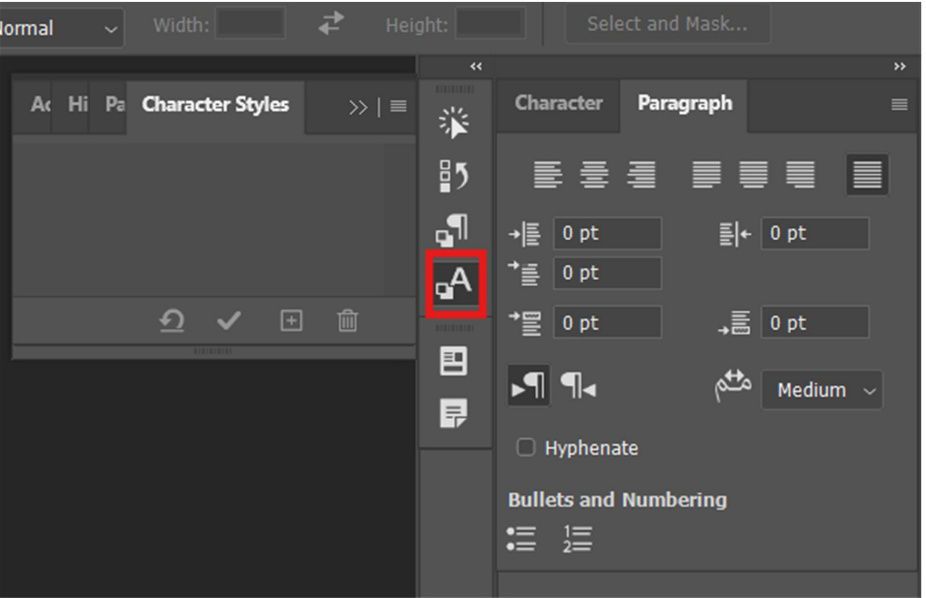Clear override with the reset arrow icon

pyautogui.click(x=172, y=321)
